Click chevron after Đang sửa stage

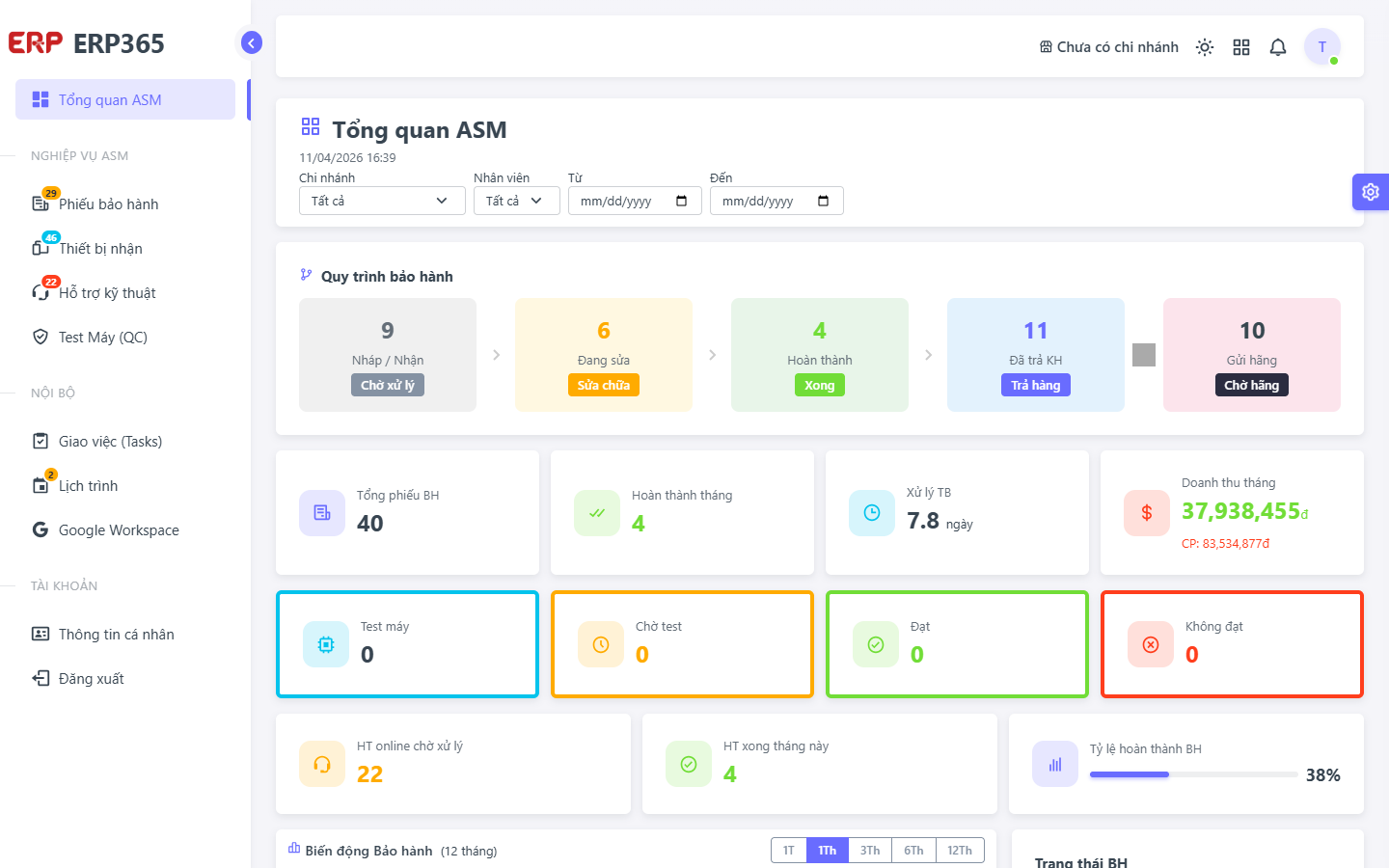(x=712, y=355)
